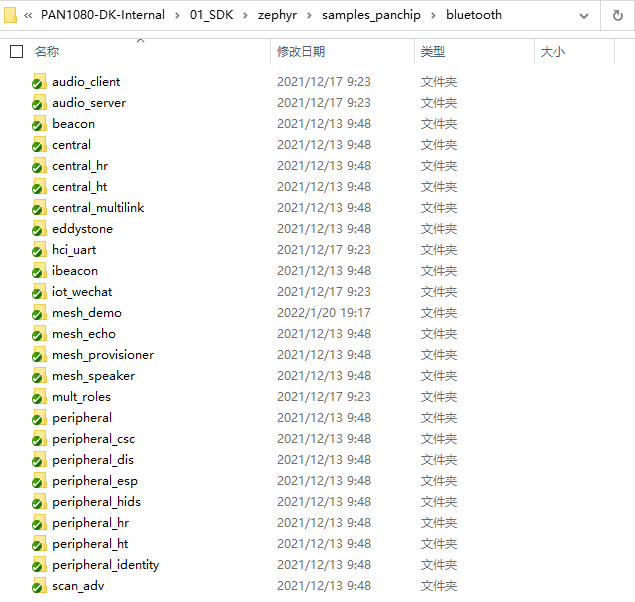This screenshot has width=635, height=602.
Task: Click the peripheral_hr folder icon
Action: point(39,523)
